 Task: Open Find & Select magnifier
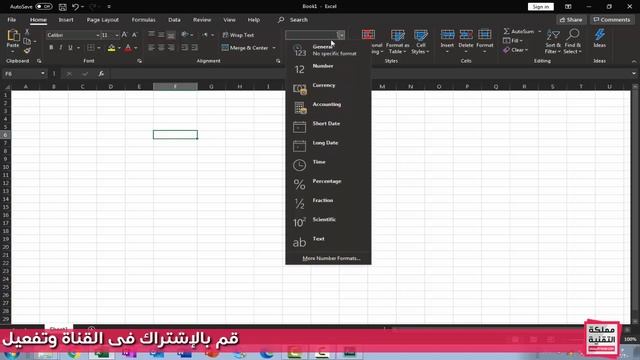click(573, 41)
